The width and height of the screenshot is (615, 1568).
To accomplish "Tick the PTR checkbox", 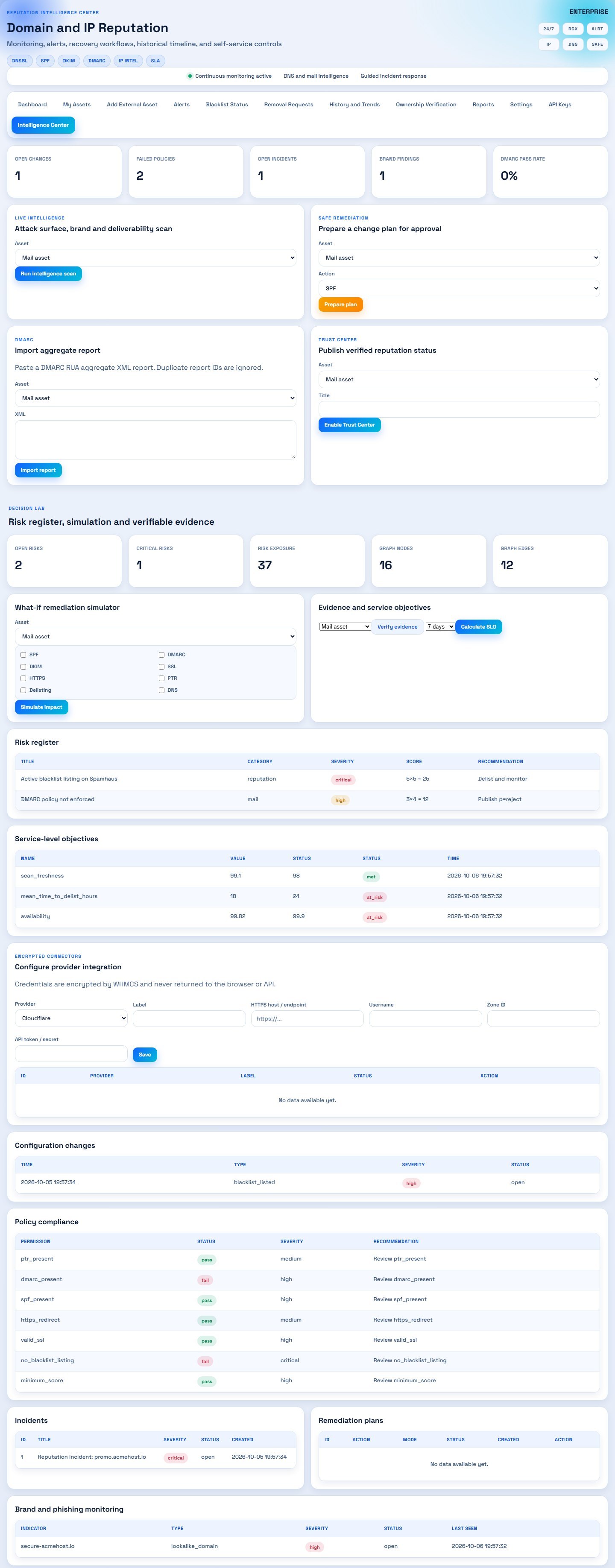I will point(161,678).
